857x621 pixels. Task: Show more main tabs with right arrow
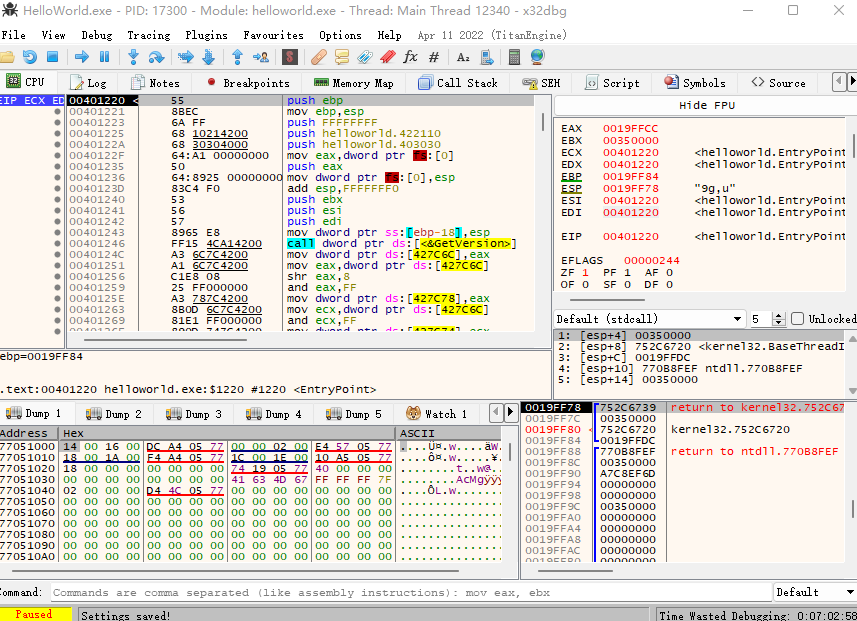pos(852,82)
